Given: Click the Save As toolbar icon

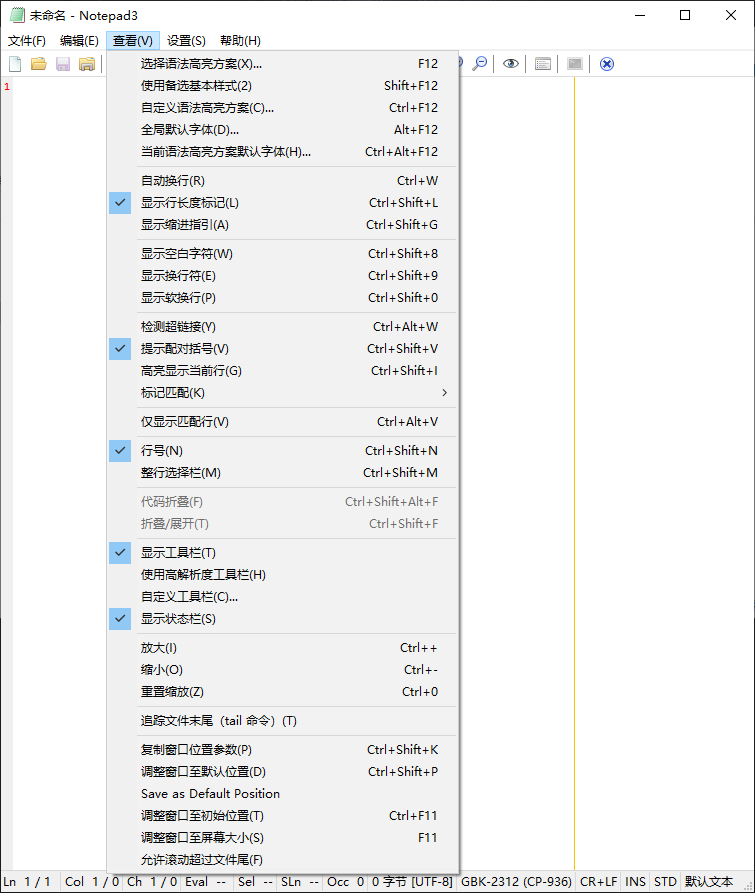Looking at the screenshot, I should [x=87, y=64].
